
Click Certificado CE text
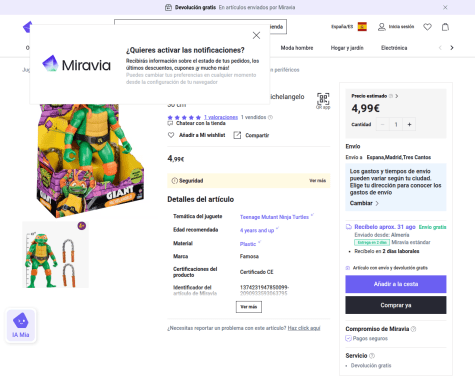click(256, 272)
